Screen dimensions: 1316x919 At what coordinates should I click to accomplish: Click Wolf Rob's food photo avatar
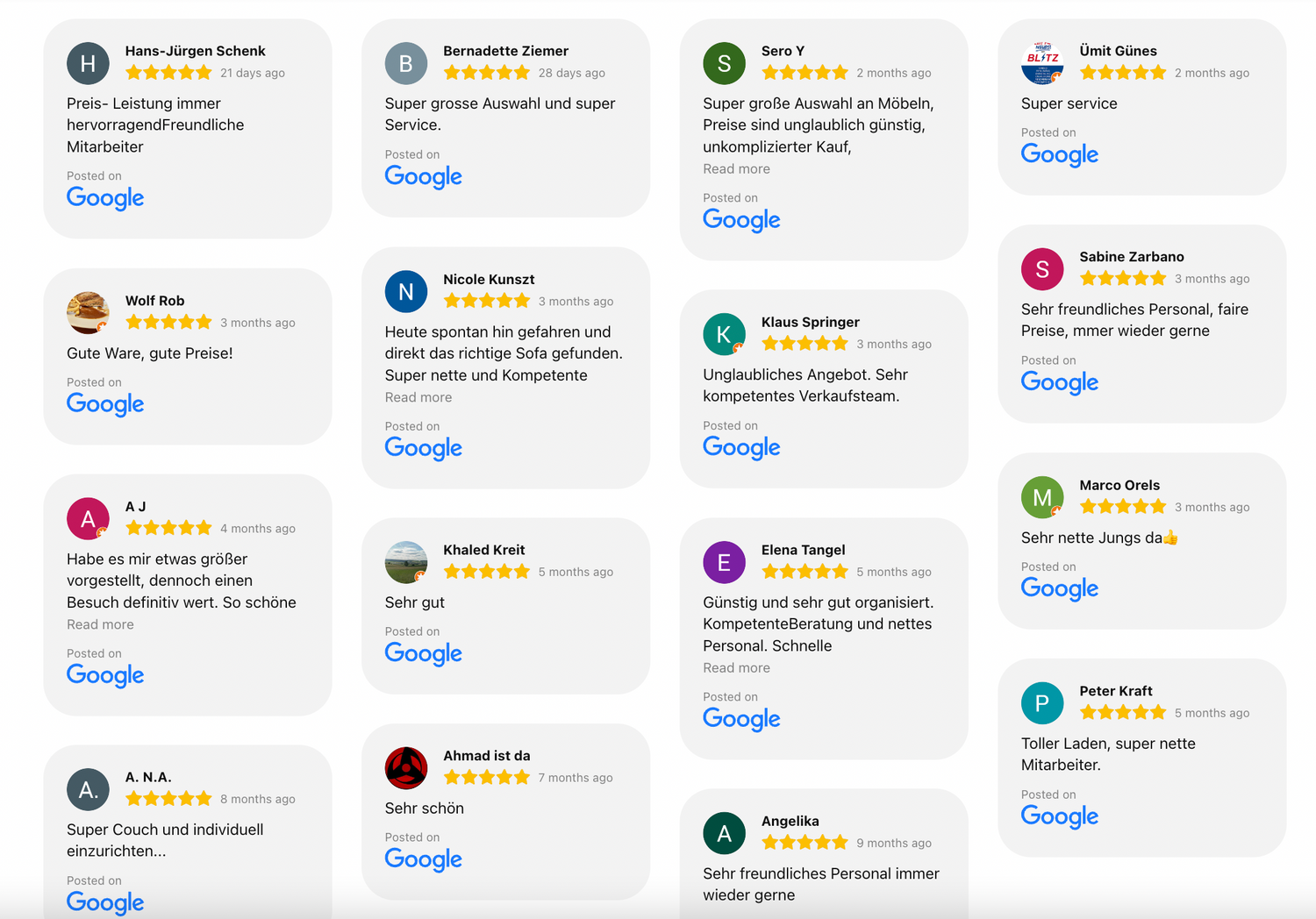pyautogui.click(x=88, y=313)
